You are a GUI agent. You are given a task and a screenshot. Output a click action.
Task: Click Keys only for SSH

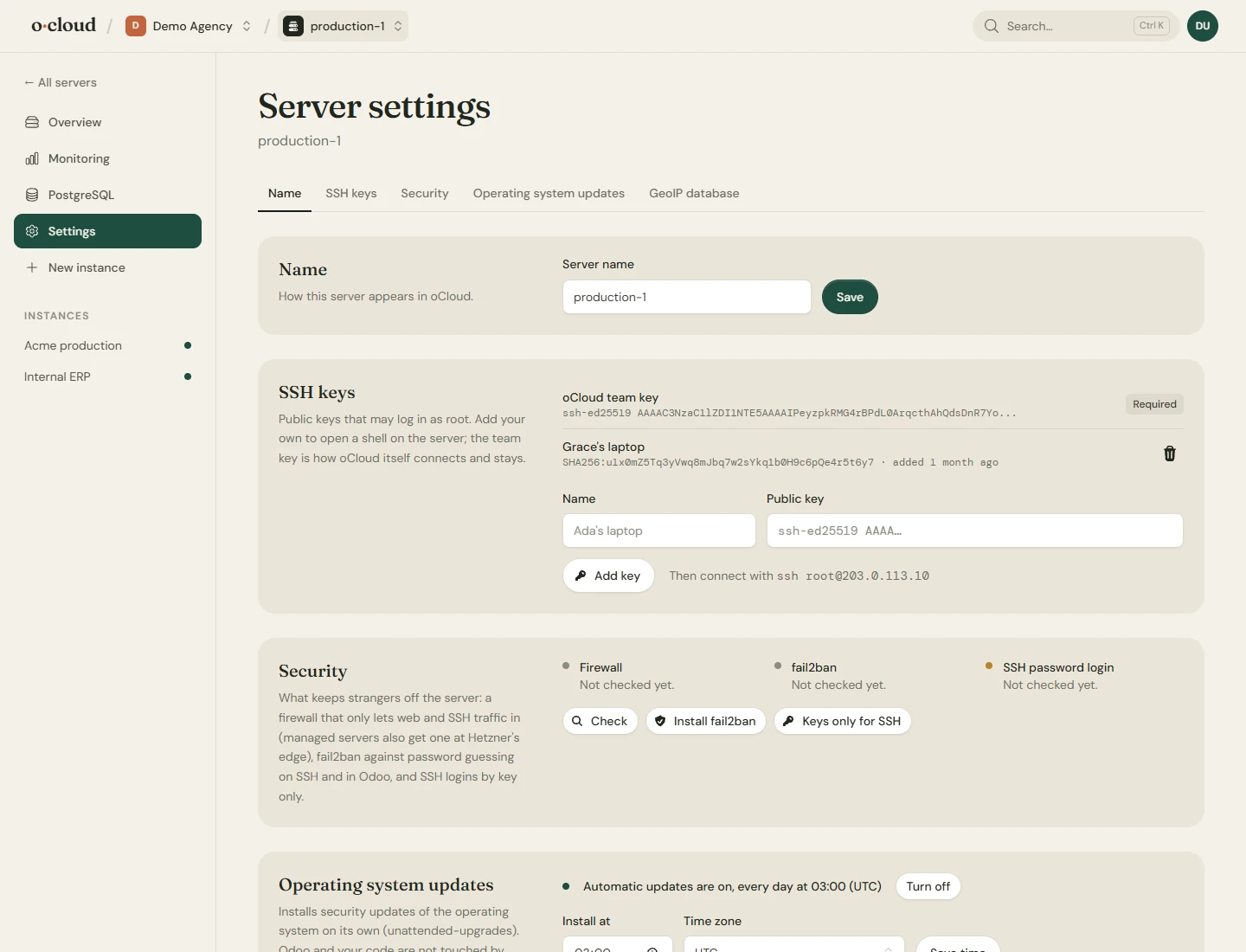pyautogui.click(x=843, y=721)
